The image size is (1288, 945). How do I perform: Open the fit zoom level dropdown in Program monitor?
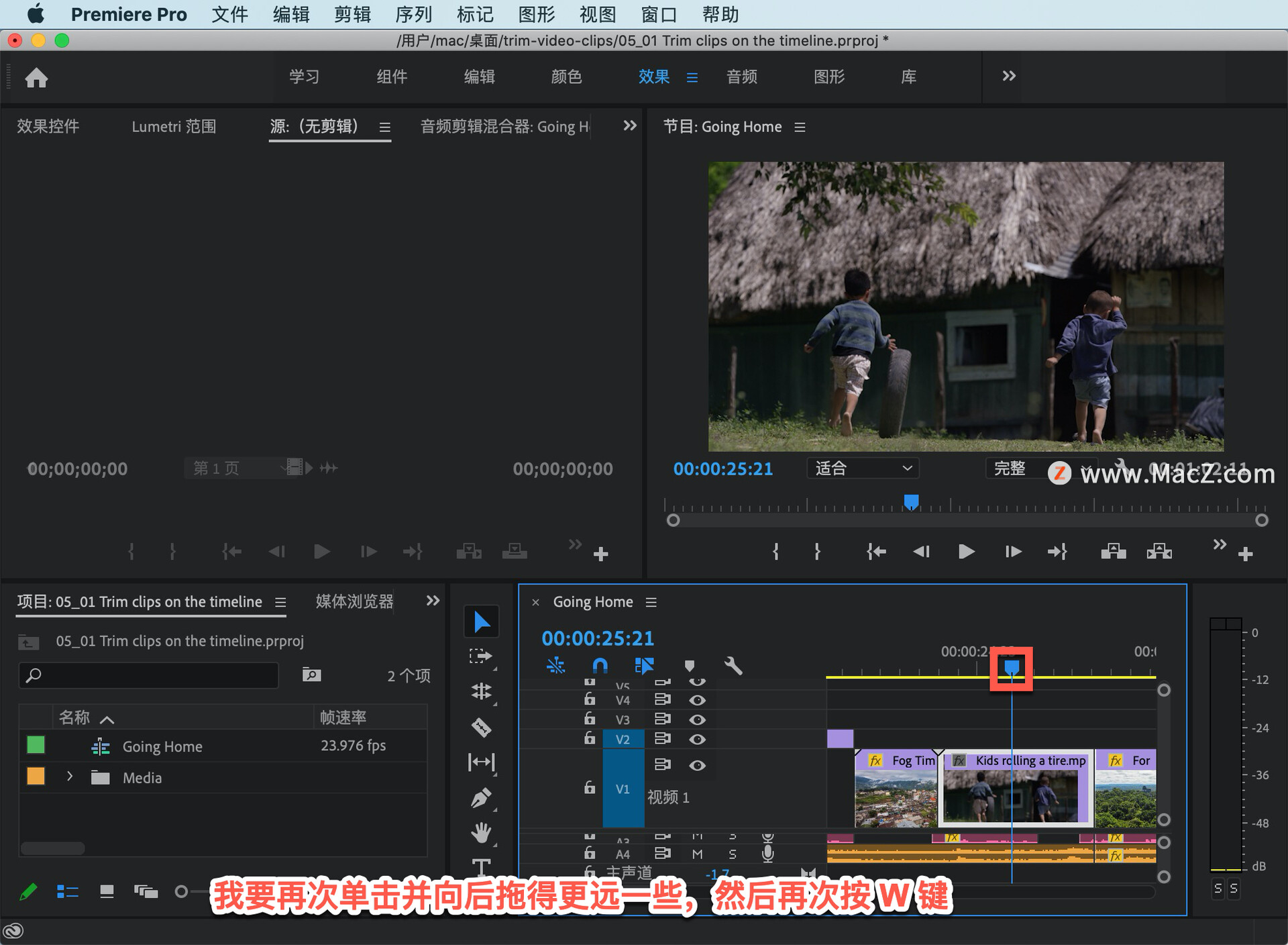862,468
